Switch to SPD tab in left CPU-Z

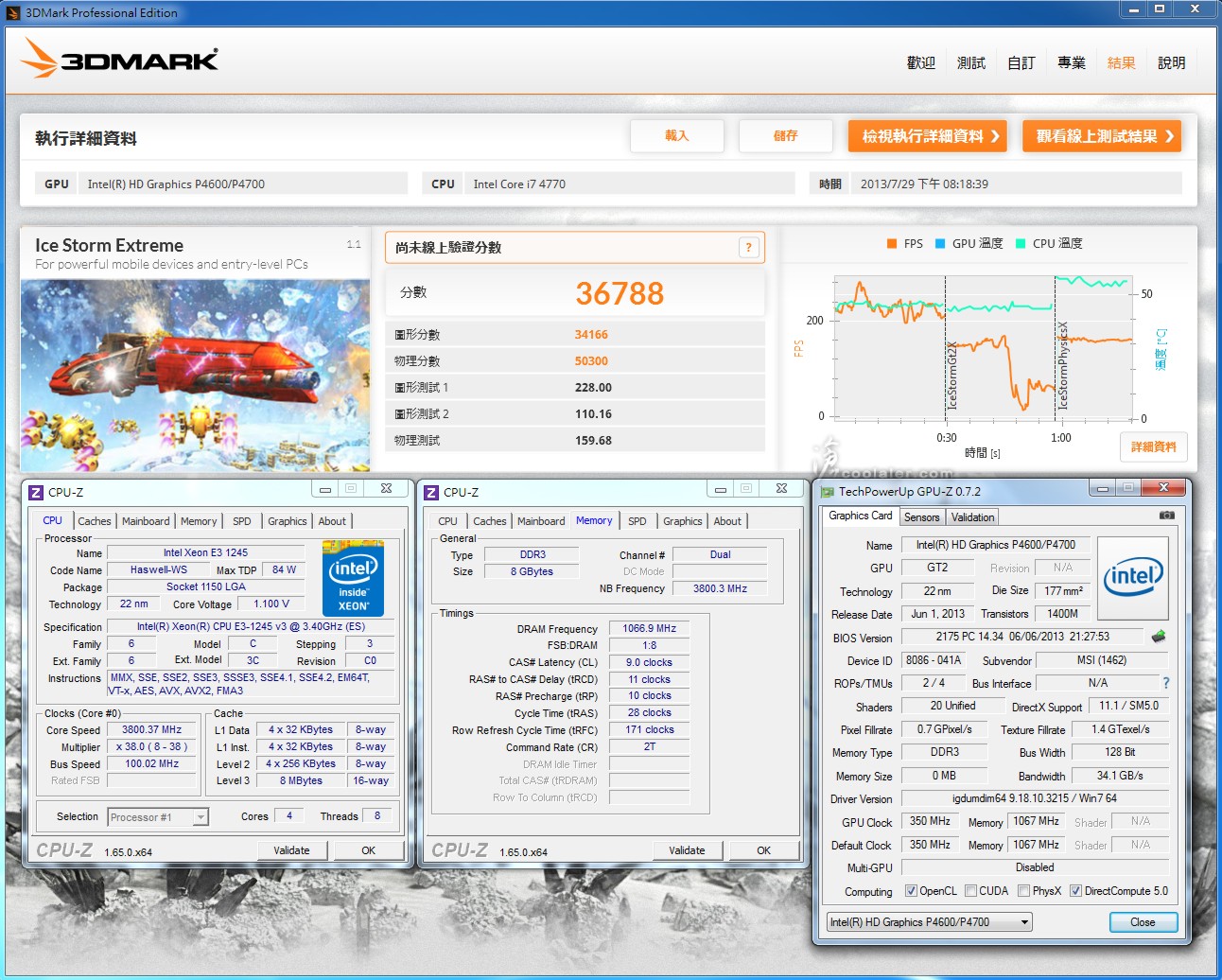[x=242, y=521]
